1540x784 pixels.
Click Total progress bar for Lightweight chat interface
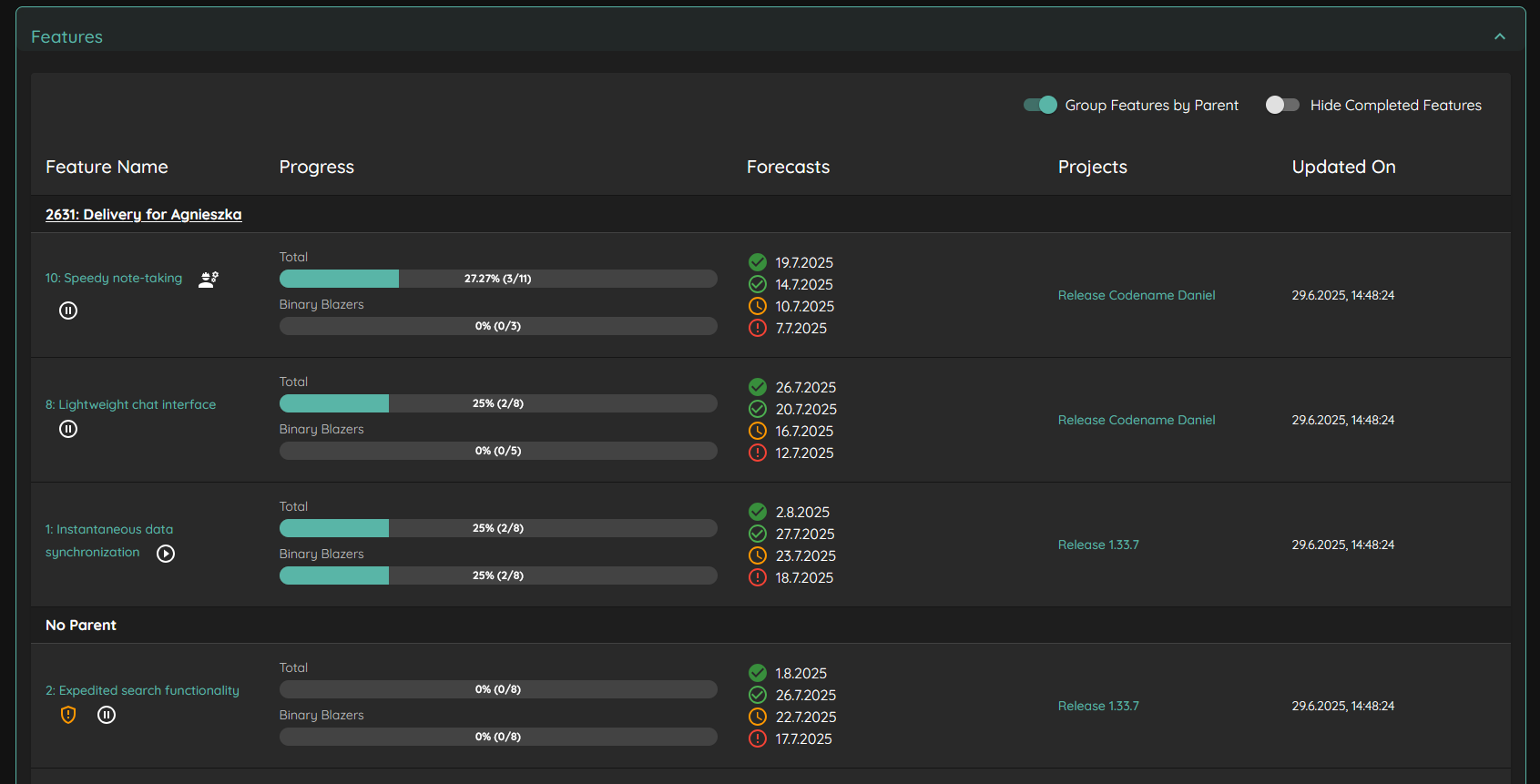pos(498,403)
